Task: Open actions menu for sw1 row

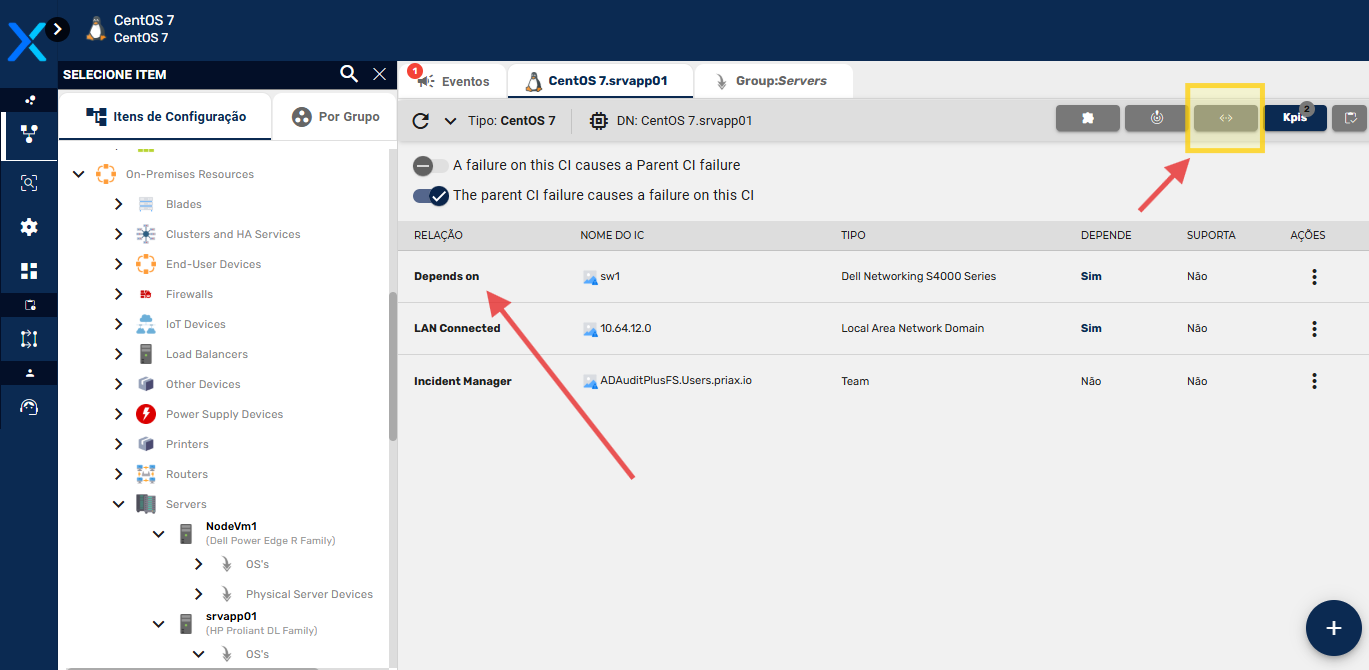Action: 1314,277
